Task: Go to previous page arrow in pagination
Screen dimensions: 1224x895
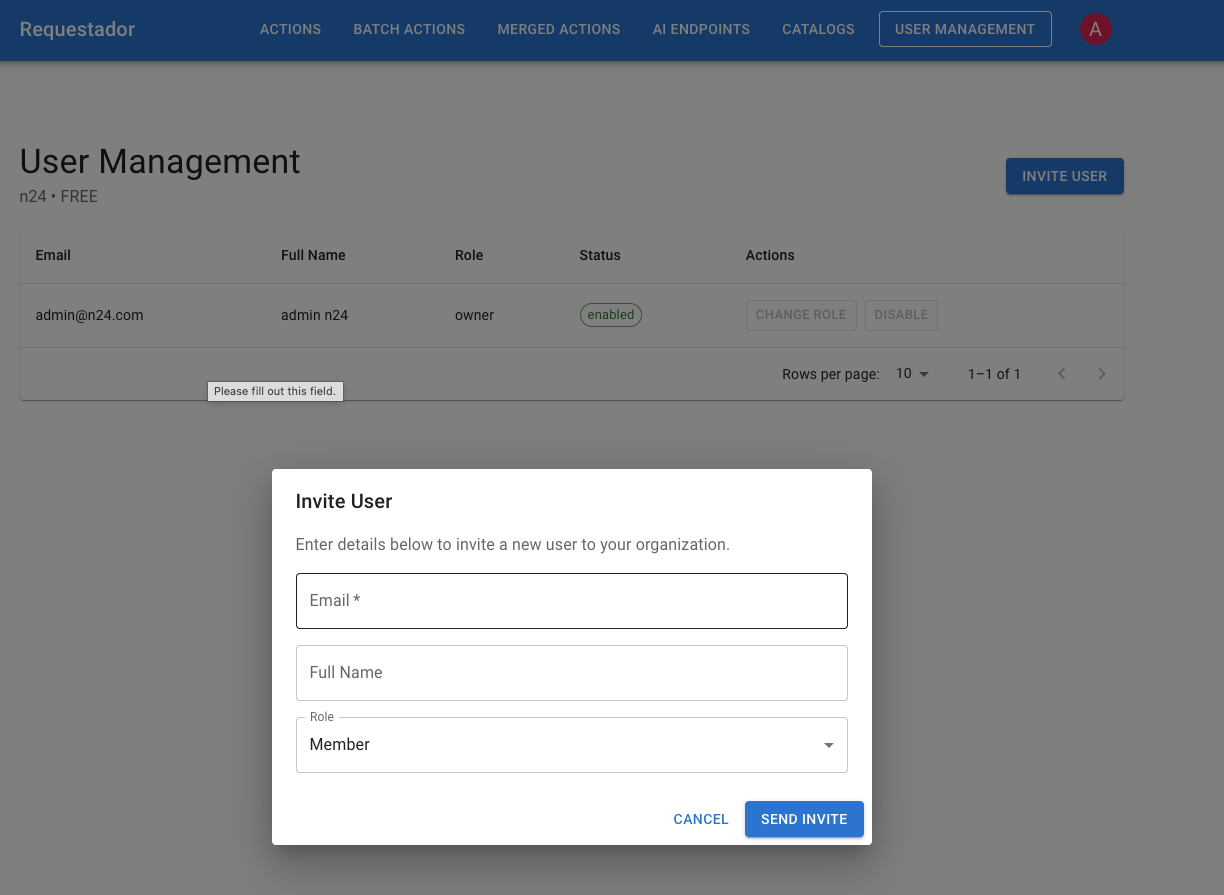Action: [x=1062, y=374]
